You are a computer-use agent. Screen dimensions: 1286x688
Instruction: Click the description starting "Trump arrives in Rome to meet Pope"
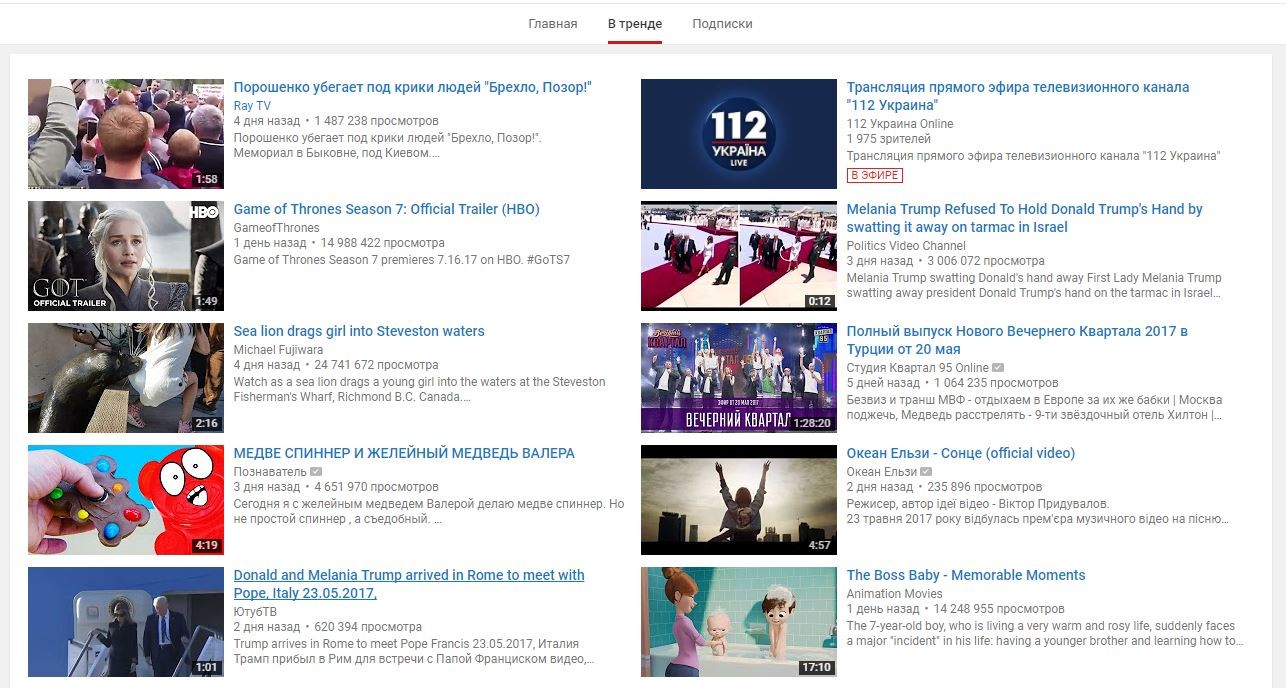pos(414,652)
